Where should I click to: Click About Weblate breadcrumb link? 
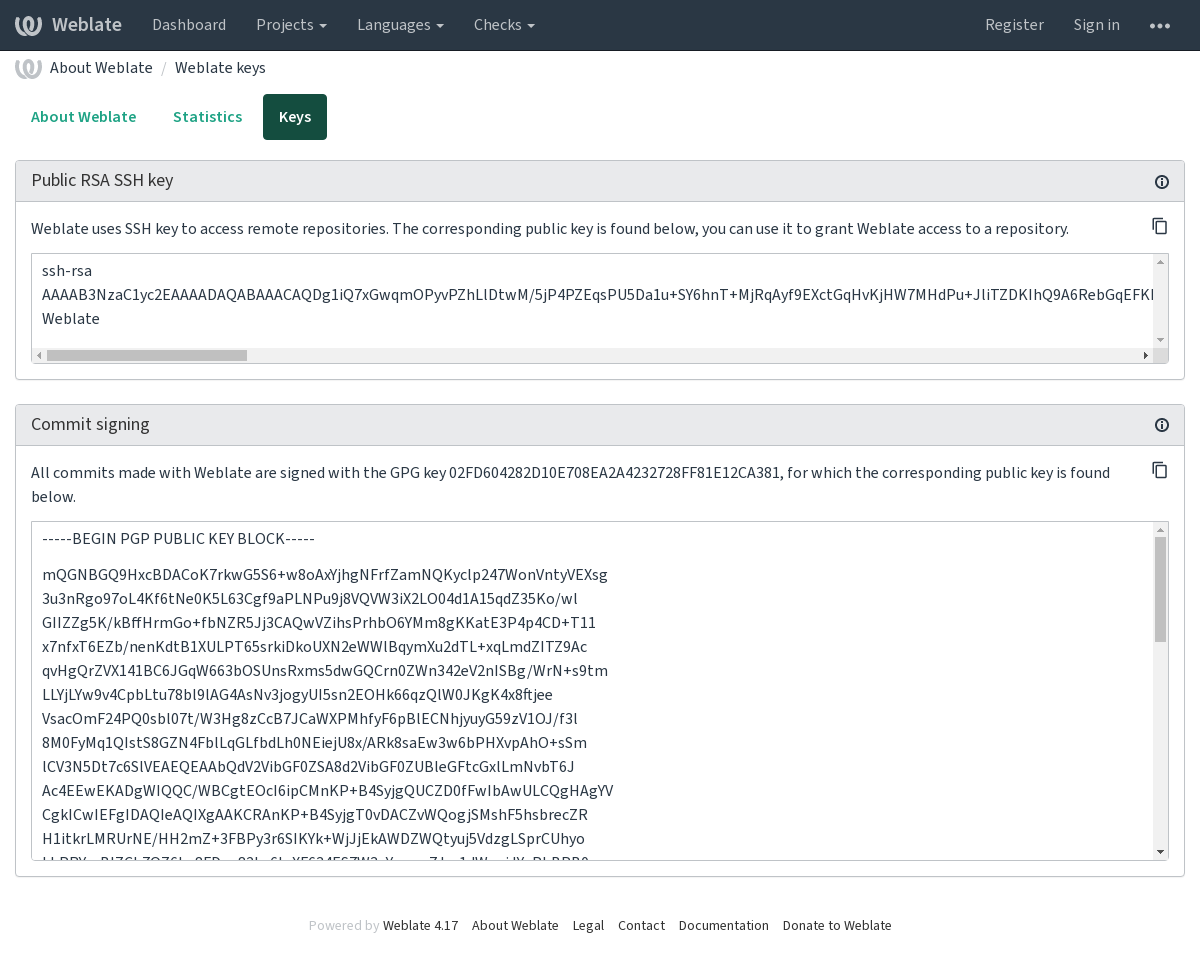coord(101,68)
